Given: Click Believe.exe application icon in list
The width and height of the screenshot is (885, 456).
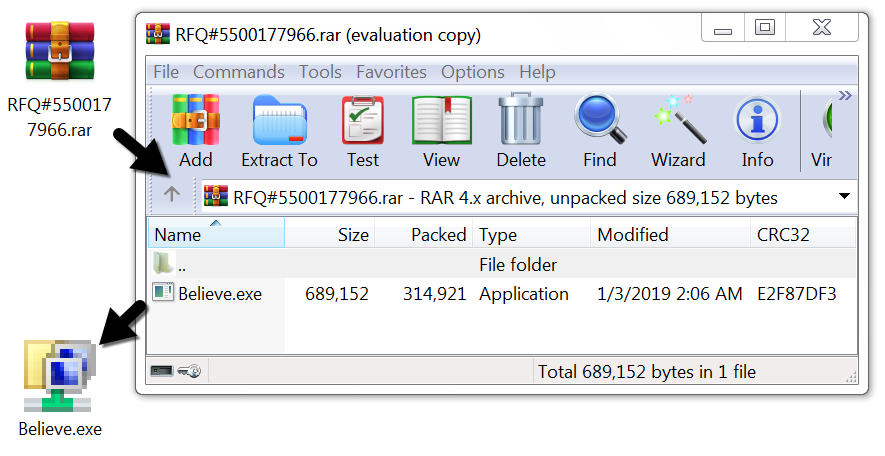Looking at the screenshot, I should pyautogui.click(x=163, y=292).
